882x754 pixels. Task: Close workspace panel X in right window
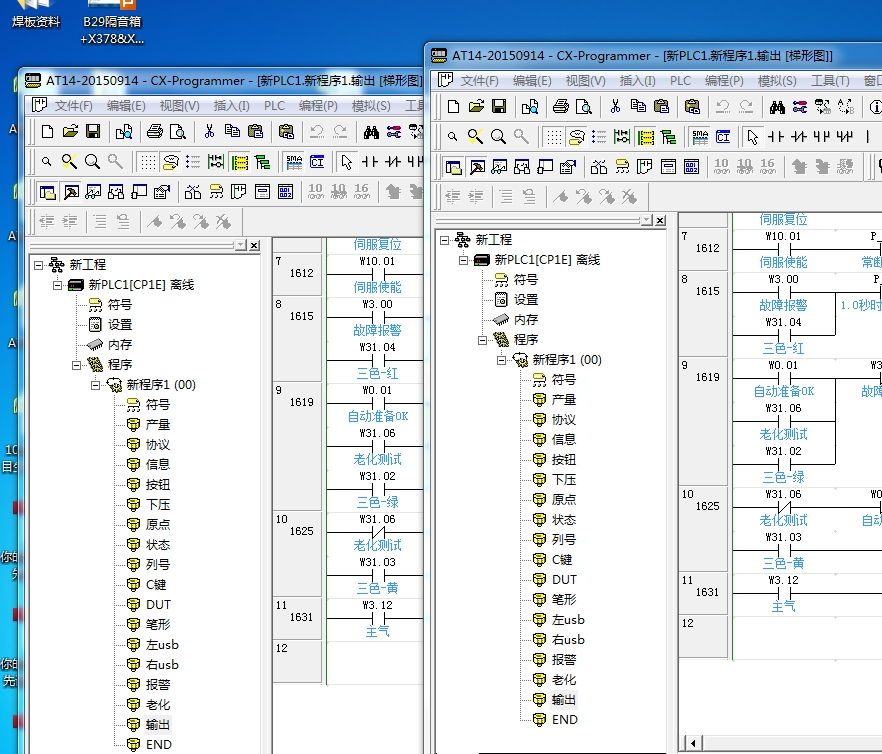point(660,220)
